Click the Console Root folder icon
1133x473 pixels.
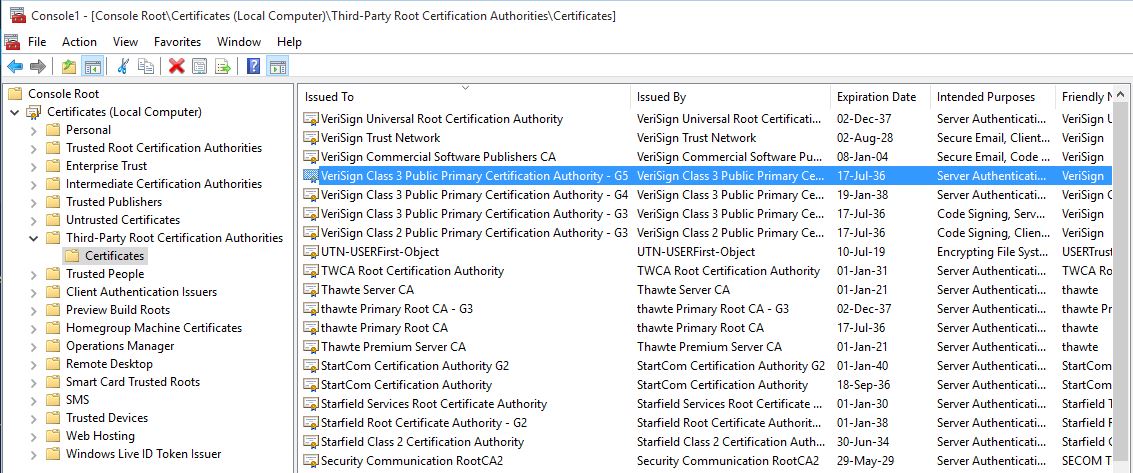click(x=15, y=94)
